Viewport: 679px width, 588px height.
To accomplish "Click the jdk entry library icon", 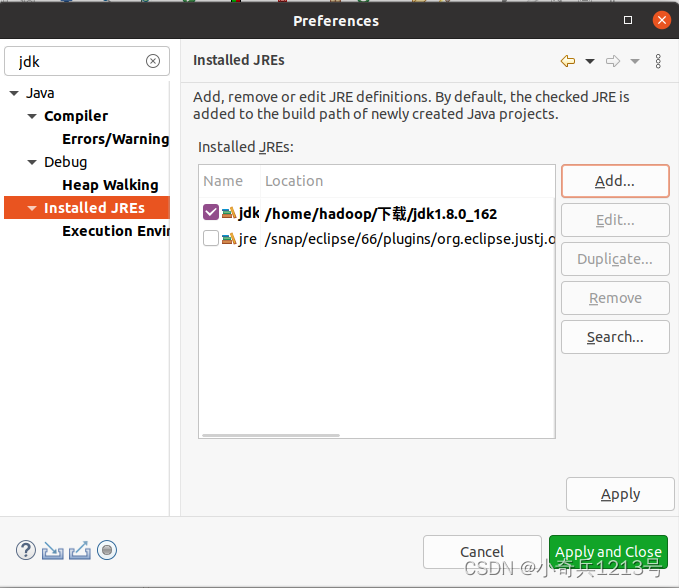I will 229,213.
